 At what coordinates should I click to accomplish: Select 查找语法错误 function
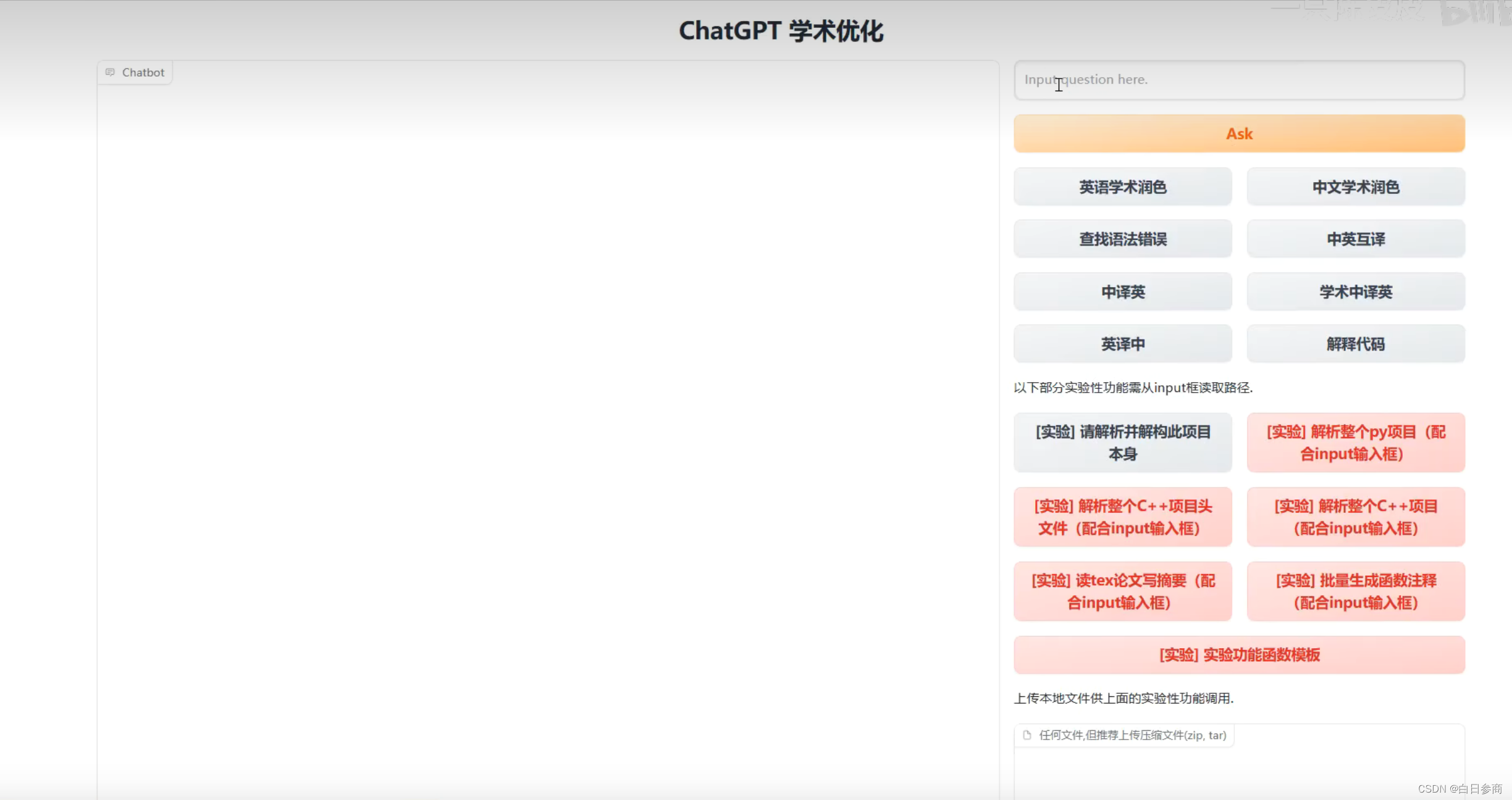click(x=1122, y=240)
